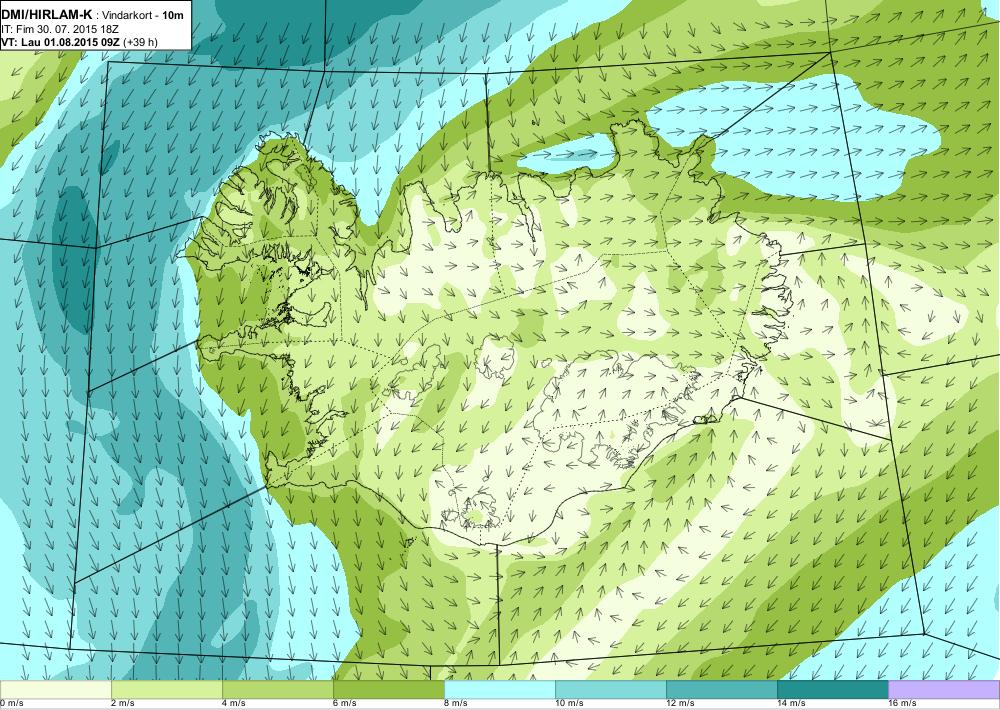Click the "VT: Lau 01.08.2015 09Z" valid time
Viewport: 1000px width, 710px height.
pyautogui.click(x=61, y=42)
